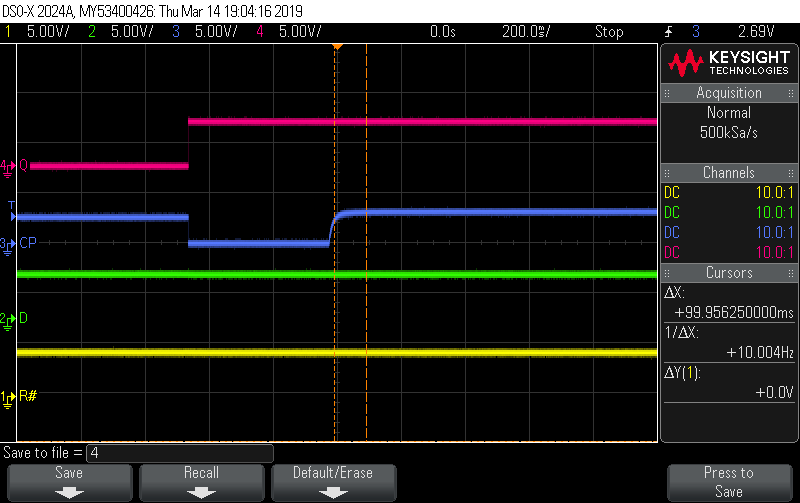Click the Recall softkey button
Viewport: 800px width, 503px height.
click(202, 483)
